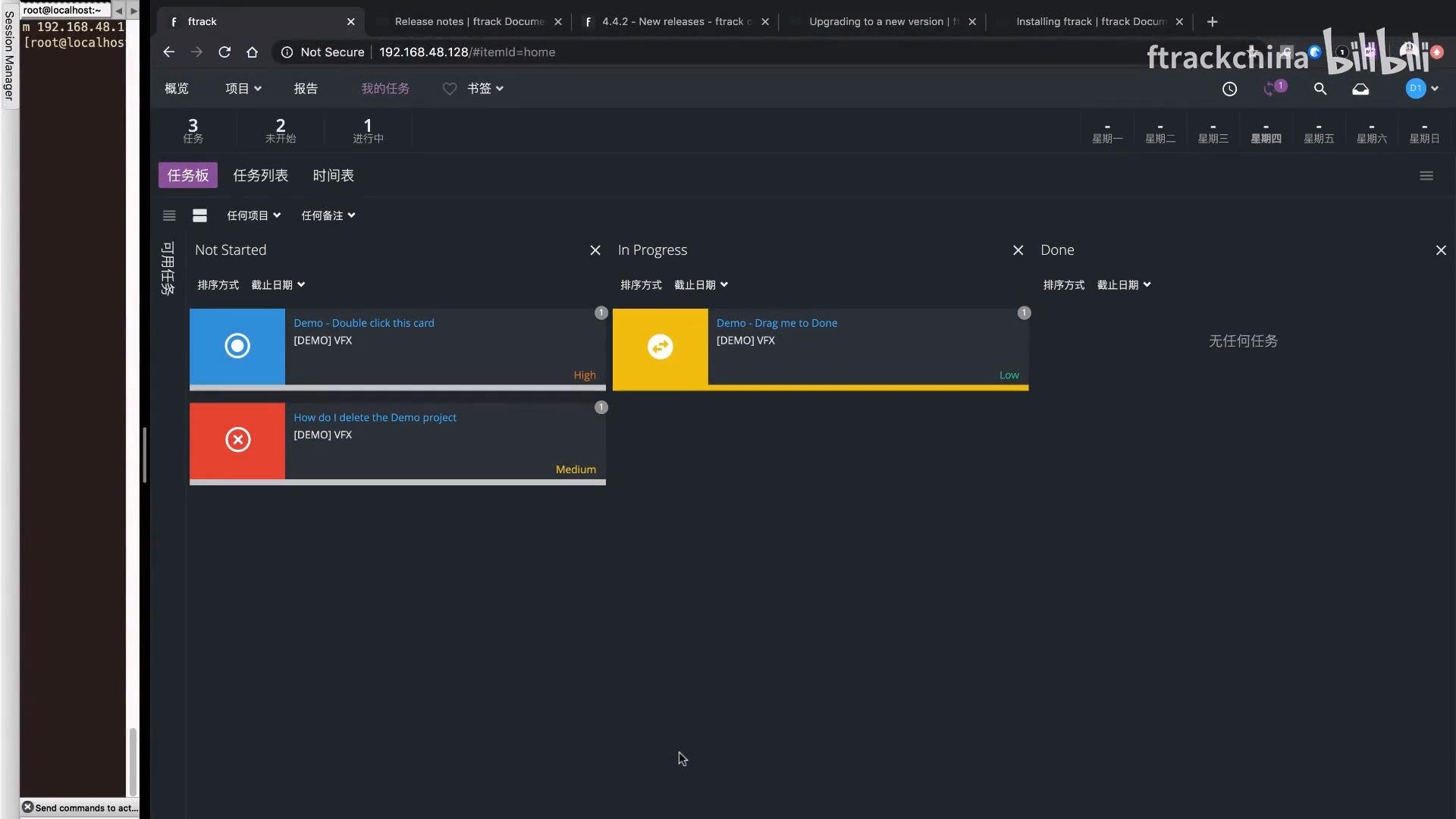The image size is (1456, 819).
Task: Close the Release notes browser tab
Action: pyautogui.click(x=558, y=21)
